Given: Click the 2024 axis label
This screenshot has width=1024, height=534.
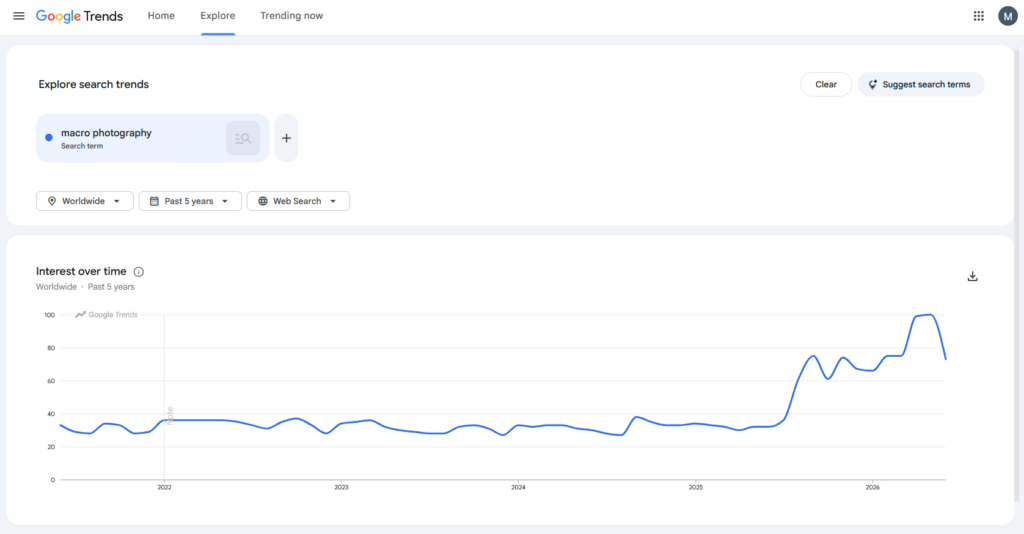Looking at the screenshot, I should (x=518, y=488).
